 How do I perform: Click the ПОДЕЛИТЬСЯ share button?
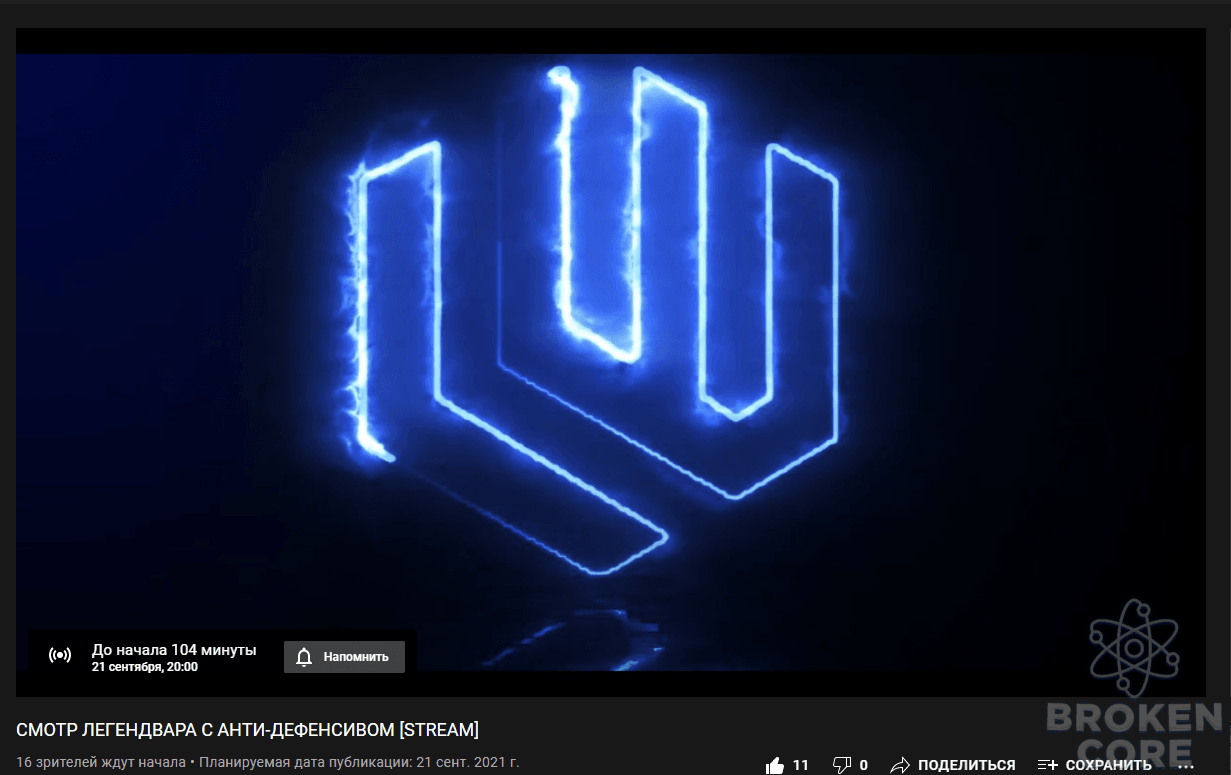pos(953,765)
